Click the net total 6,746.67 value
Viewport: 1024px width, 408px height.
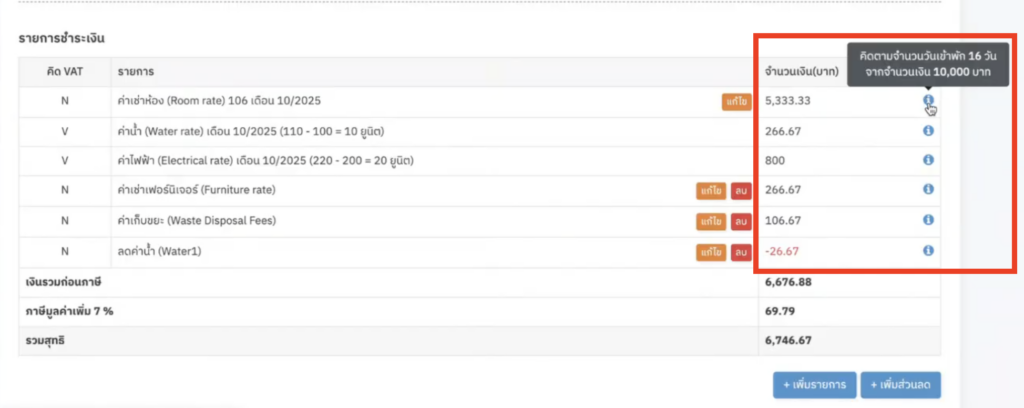coord(787,339)
